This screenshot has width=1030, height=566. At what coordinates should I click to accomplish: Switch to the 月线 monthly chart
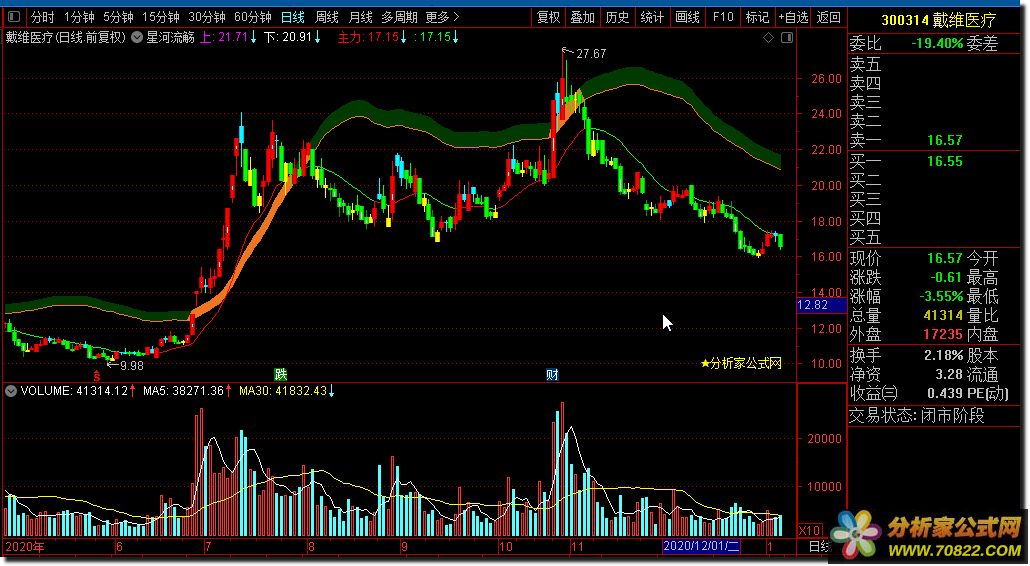361,17
